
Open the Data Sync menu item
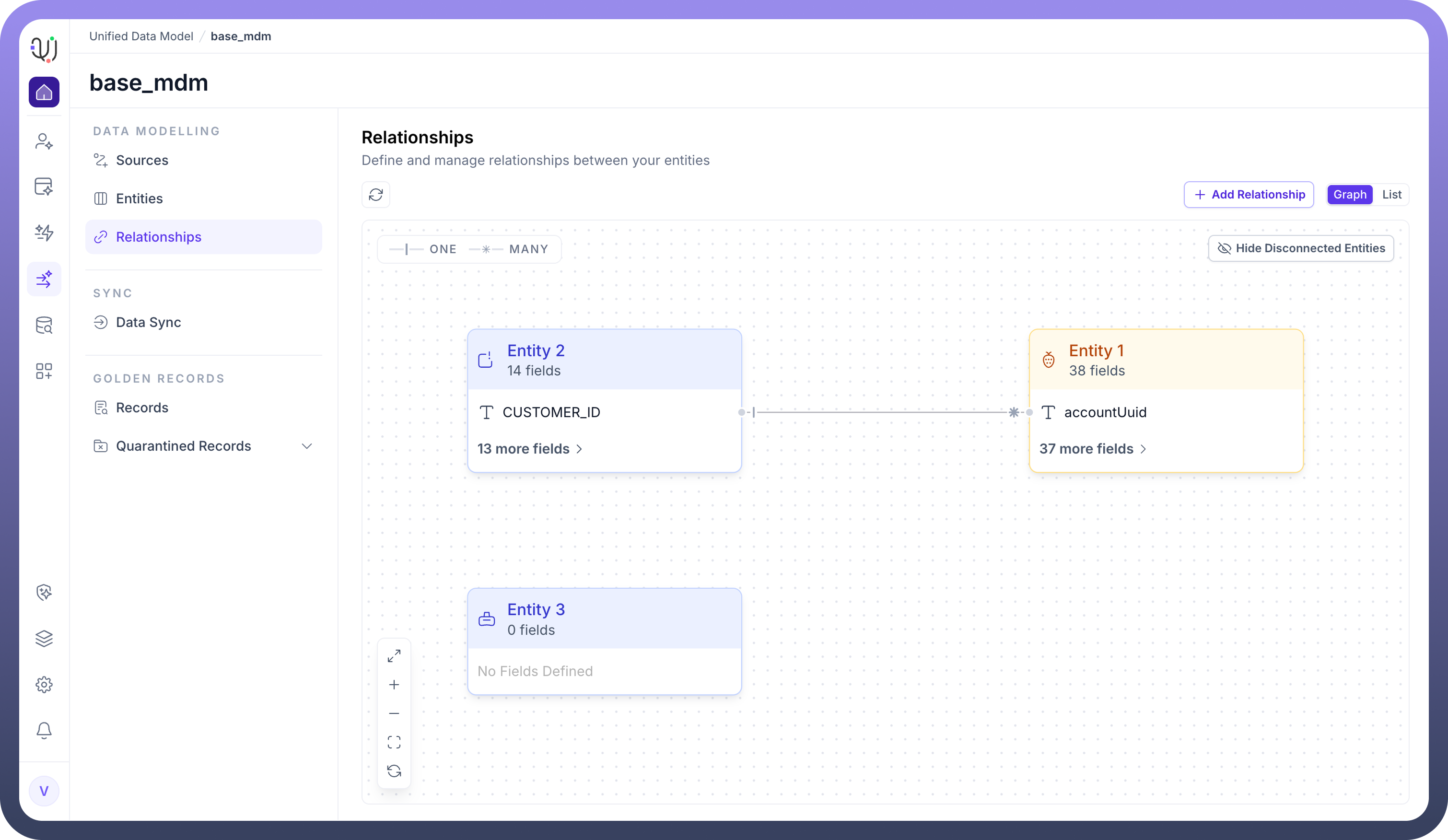[x=148, y=322]
